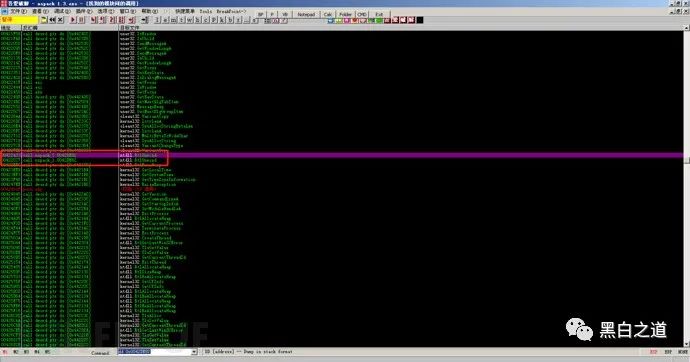Click the Calc quick-launch button
The height and width of the screenshot is (362, 690).
pos(327,15)
